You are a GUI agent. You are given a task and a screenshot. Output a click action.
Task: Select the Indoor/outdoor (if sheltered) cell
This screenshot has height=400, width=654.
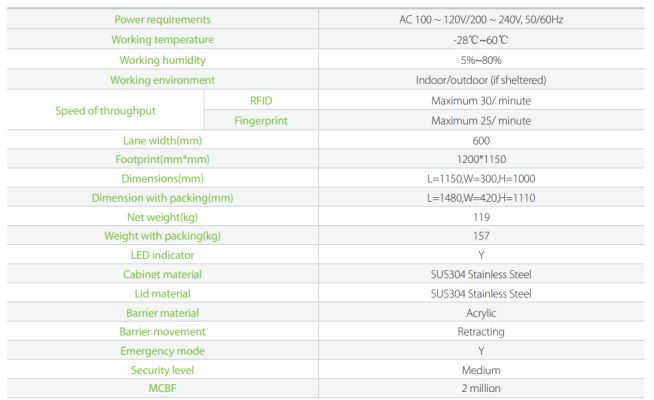pos(481,80)
